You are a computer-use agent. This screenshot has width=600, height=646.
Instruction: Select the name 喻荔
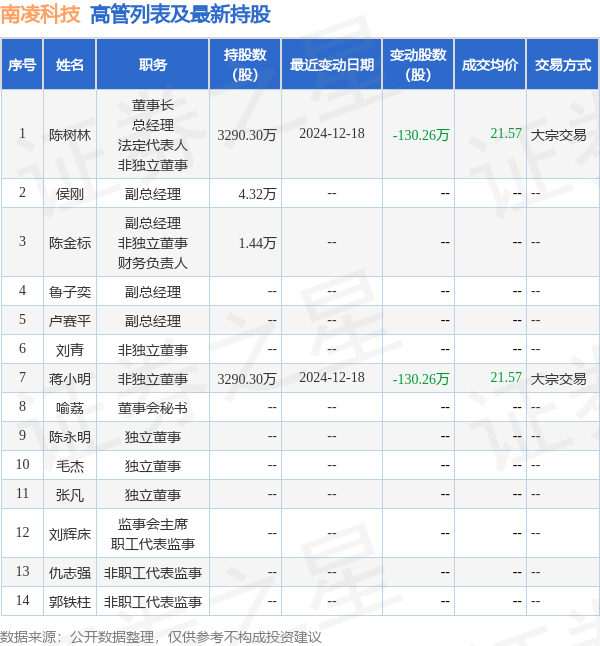click(x=70, y=408)
